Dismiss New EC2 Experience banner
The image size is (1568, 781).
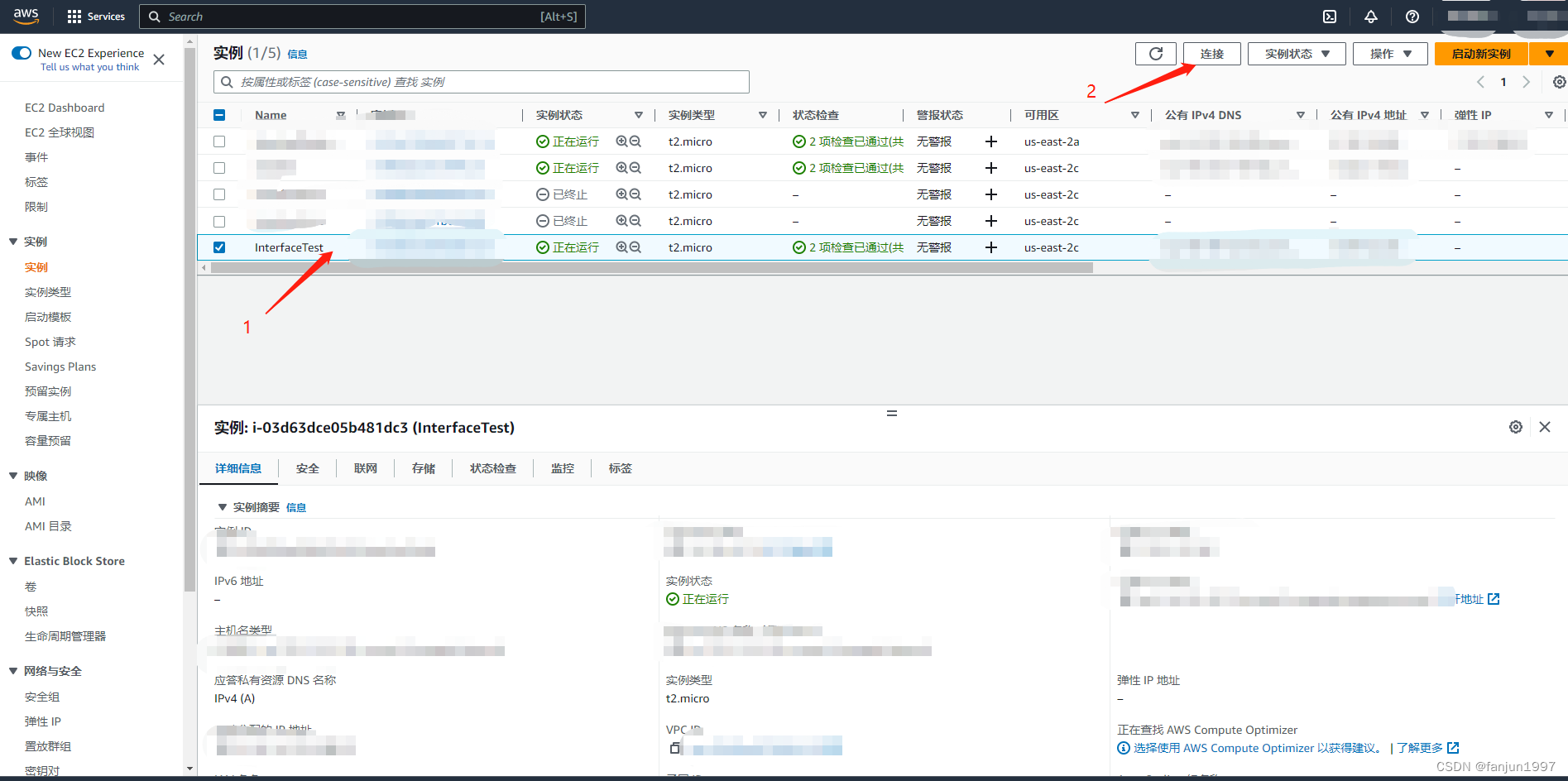(159, 60)
